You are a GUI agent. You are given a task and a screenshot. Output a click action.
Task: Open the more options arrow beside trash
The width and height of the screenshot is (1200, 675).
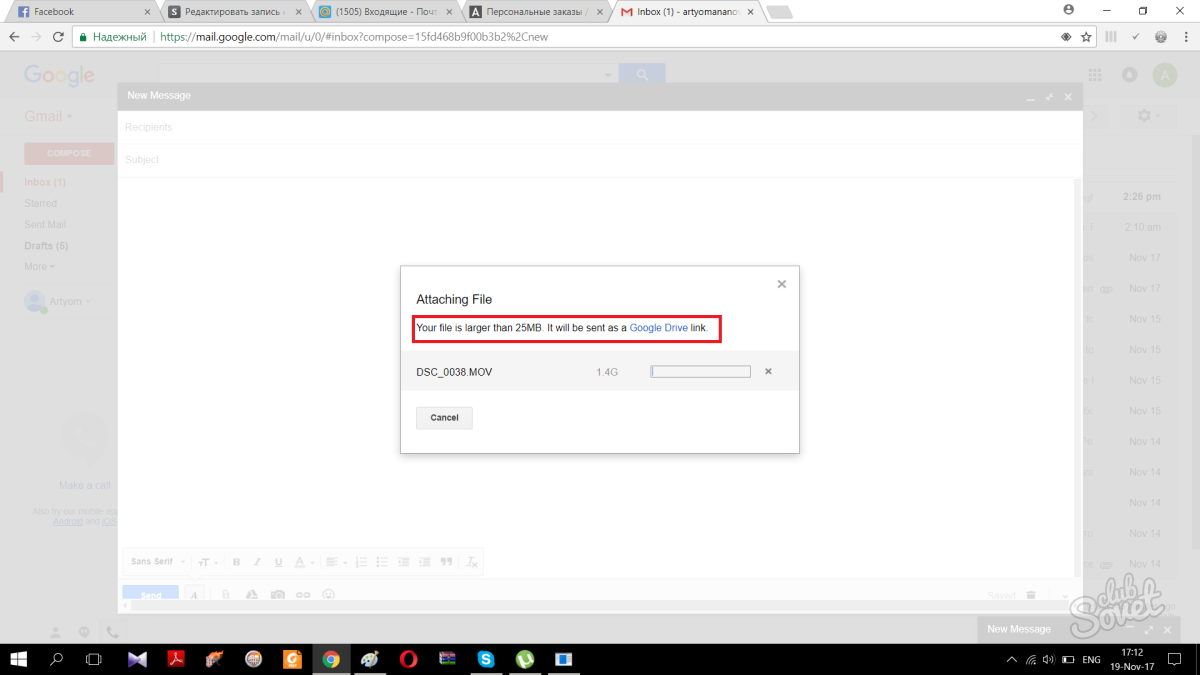[x=1064, y=596]
